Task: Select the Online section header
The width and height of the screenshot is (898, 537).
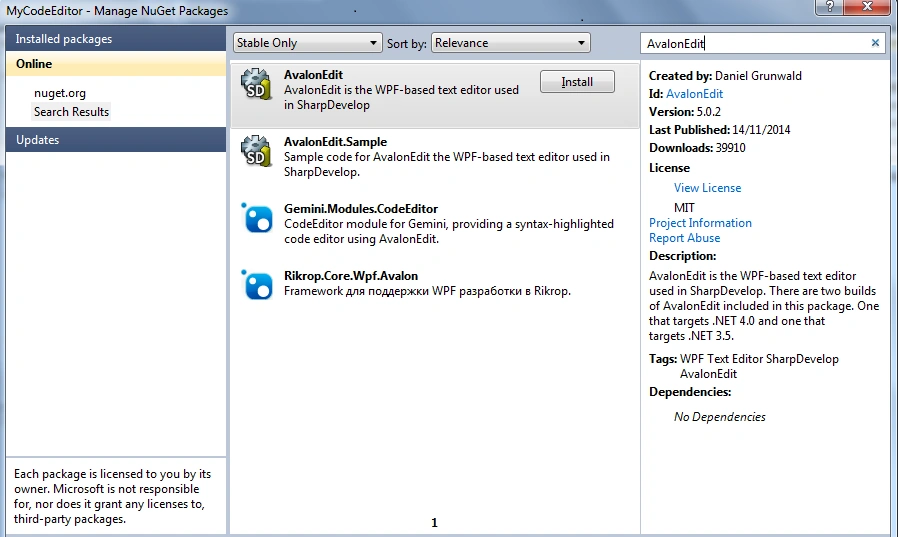Action: click(x=116, y=64)
